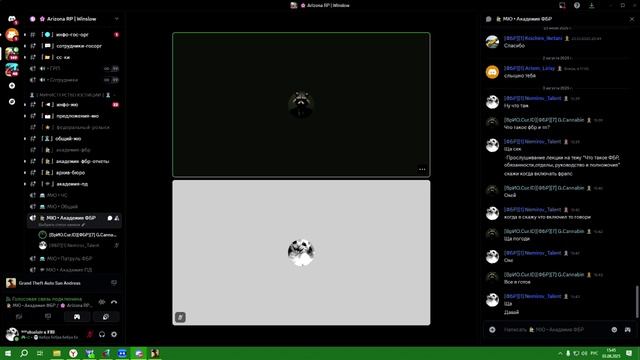Open the сотрудники-госорг channel

click(73, 46)
